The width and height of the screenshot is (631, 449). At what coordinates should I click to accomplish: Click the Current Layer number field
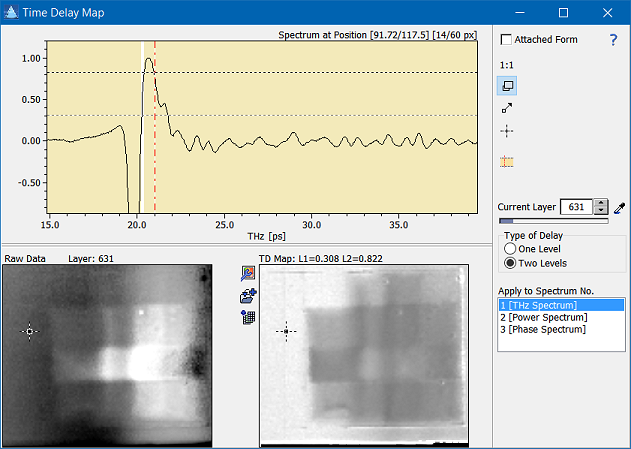pyautogui.click(x=576, y=207)
